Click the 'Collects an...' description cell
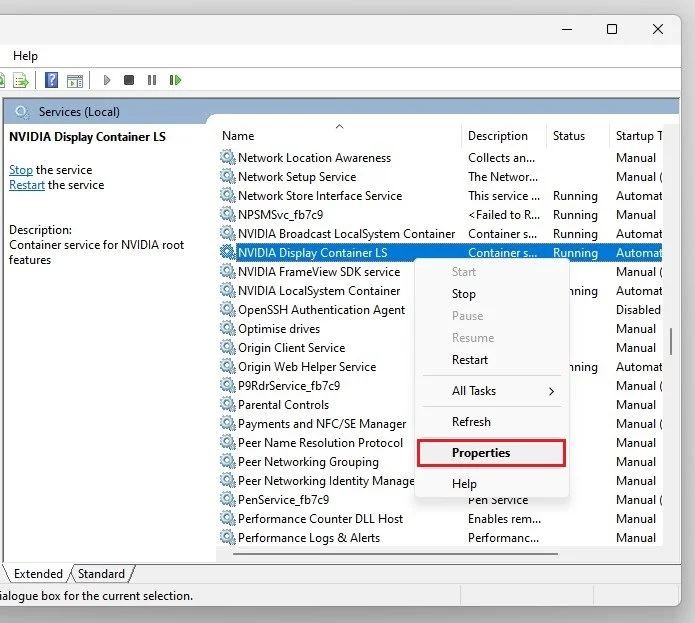The height and width of the screenshot is (623, 695). point(501,158)
